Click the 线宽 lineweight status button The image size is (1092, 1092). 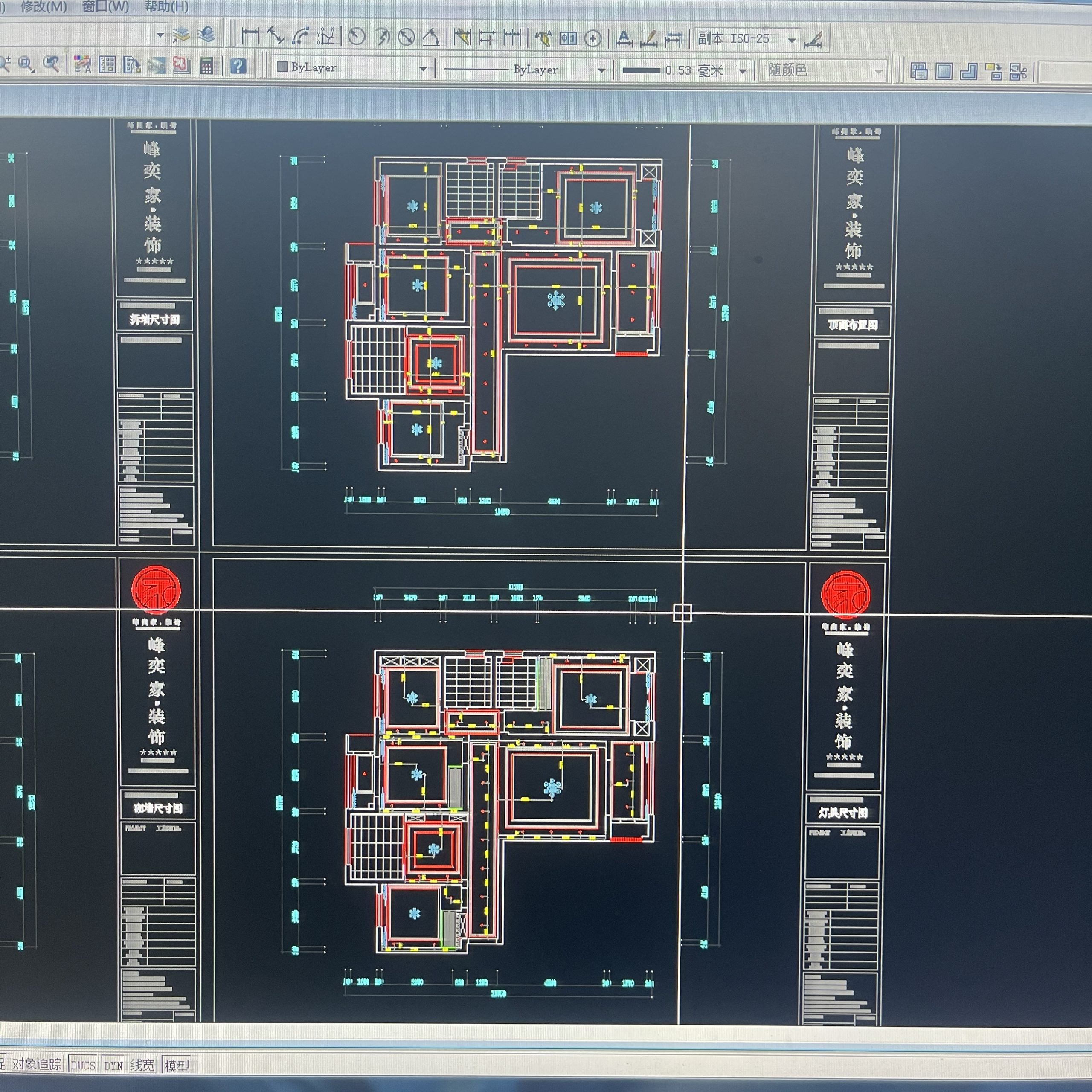[142, 1066]
